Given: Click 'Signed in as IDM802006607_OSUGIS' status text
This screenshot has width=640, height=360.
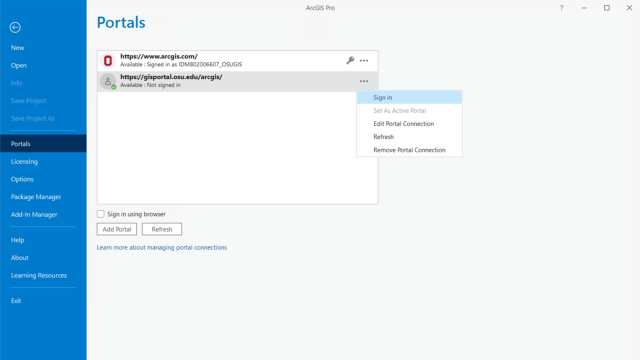Looking at the screenshot, I should (194, 64).
